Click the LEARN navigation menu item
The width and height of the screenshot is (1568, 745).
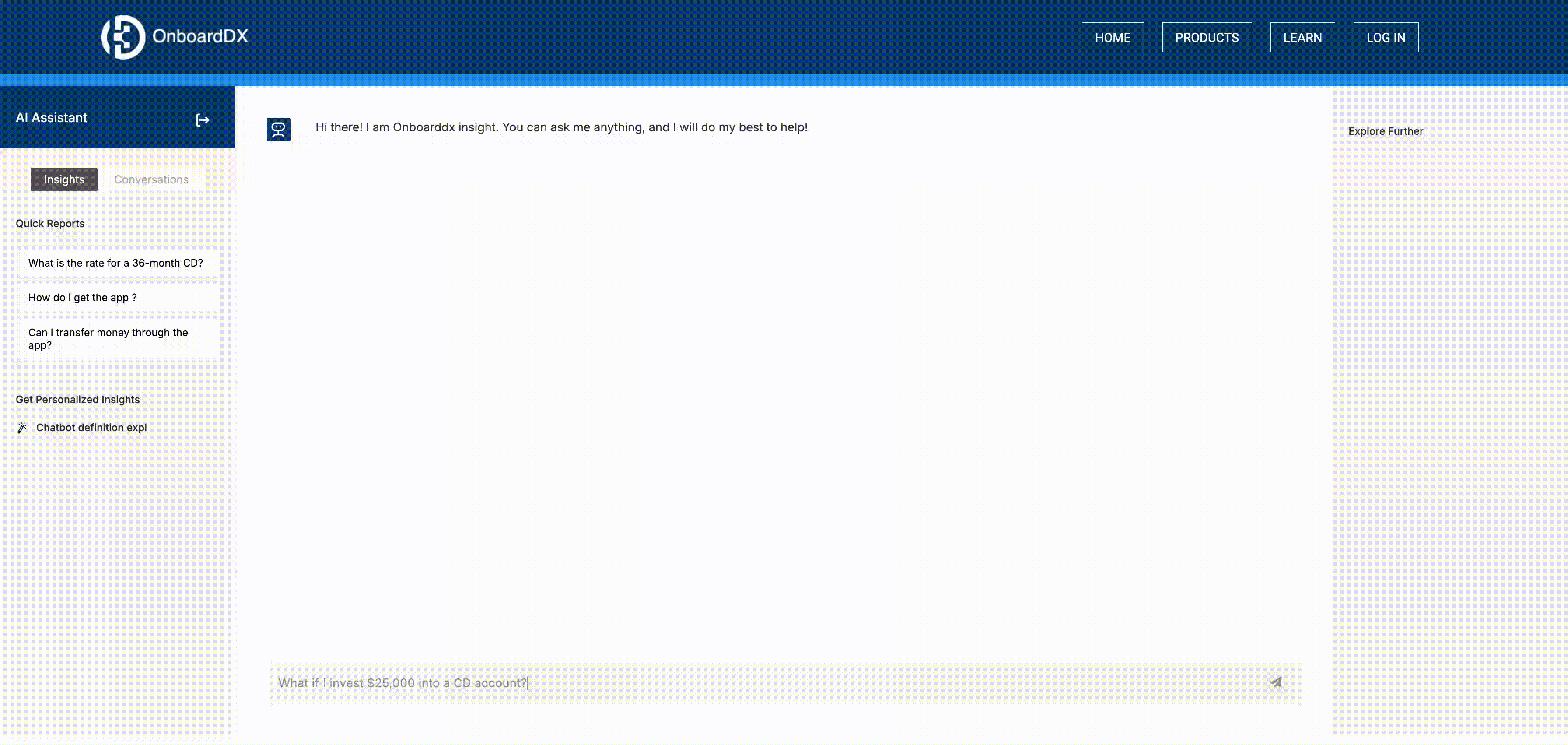coord(1302,37)
